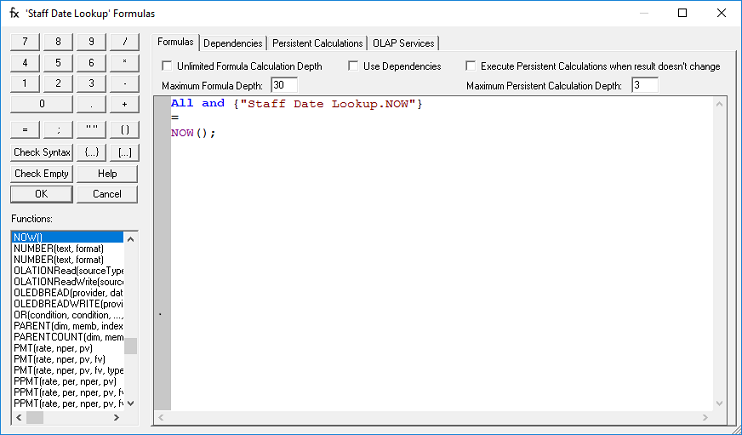Select PARENTCOUNT in the Functions list
This screenshot has height=435, width=742.
pyautogui.click(x=68, y=337)
